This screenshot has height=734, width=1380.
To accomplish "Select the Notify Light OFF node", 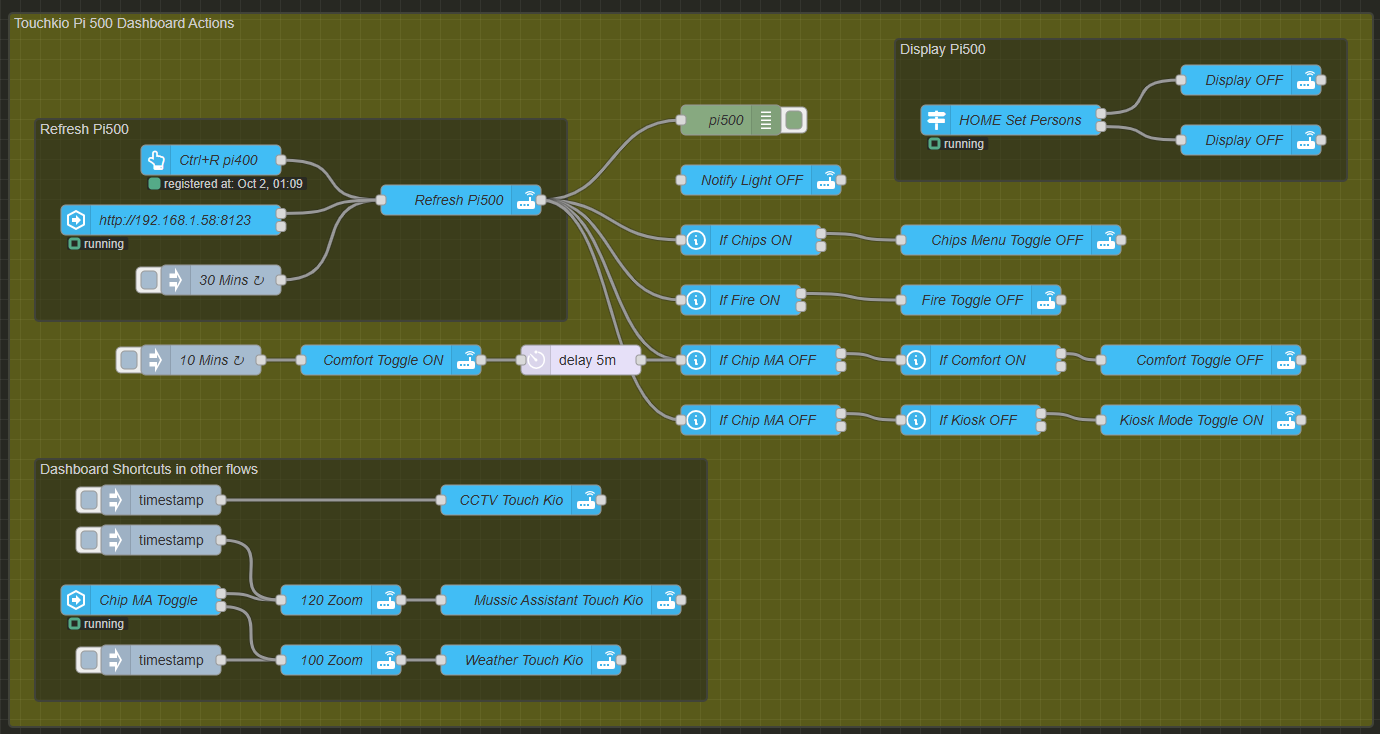I will (751, 180).
